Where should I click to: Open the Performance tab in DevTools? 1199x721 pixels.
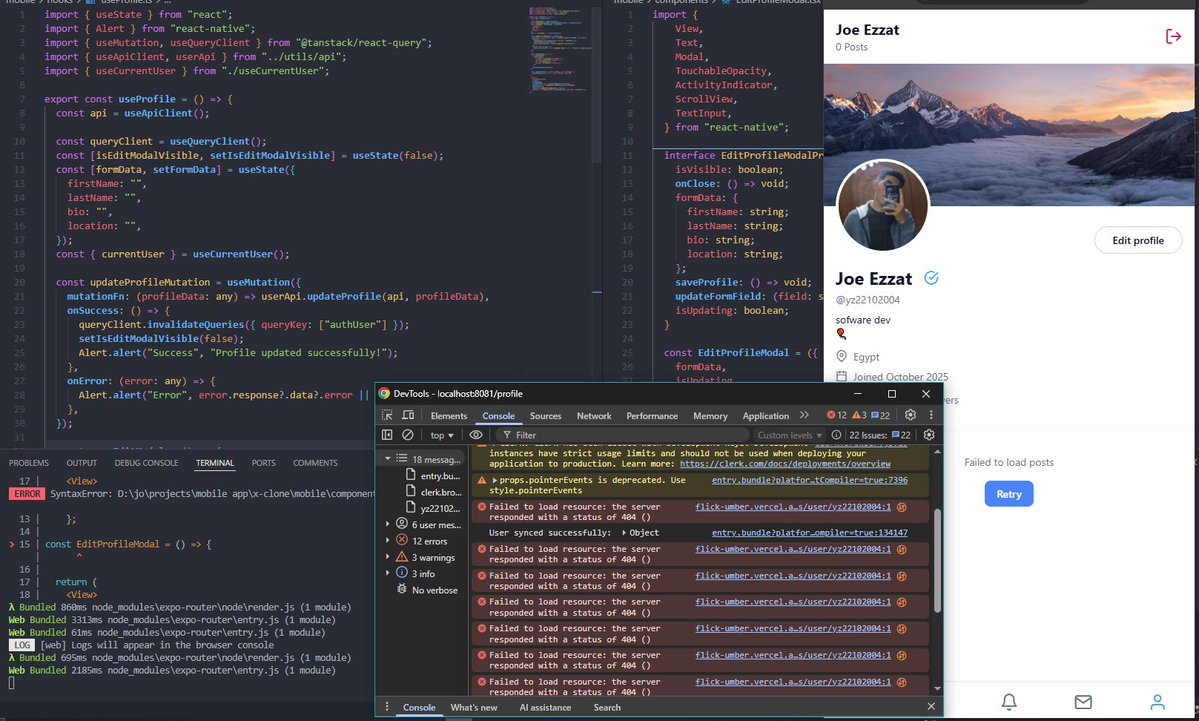pyautogui.click(x=652, y=416)
